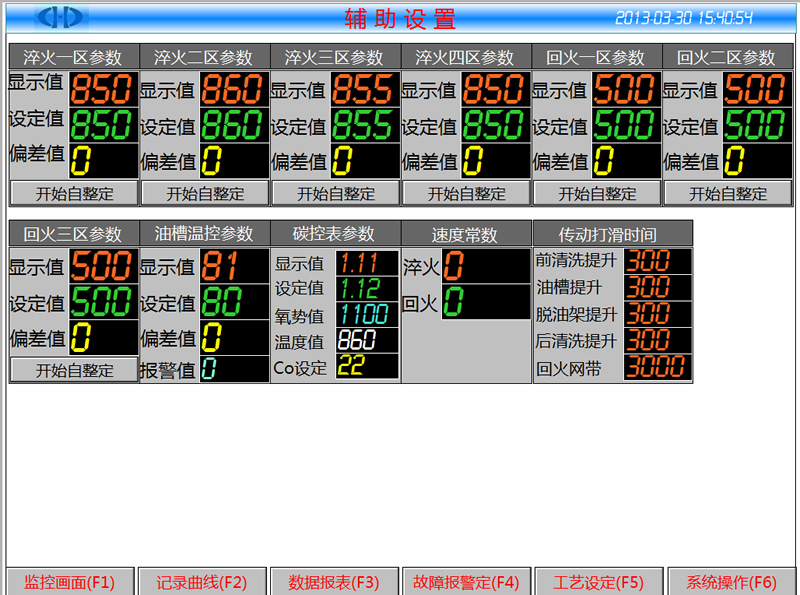This screenshot has width=800, height=595.
Task: Click the 辅助设置 page title
Action: [400, 19]
